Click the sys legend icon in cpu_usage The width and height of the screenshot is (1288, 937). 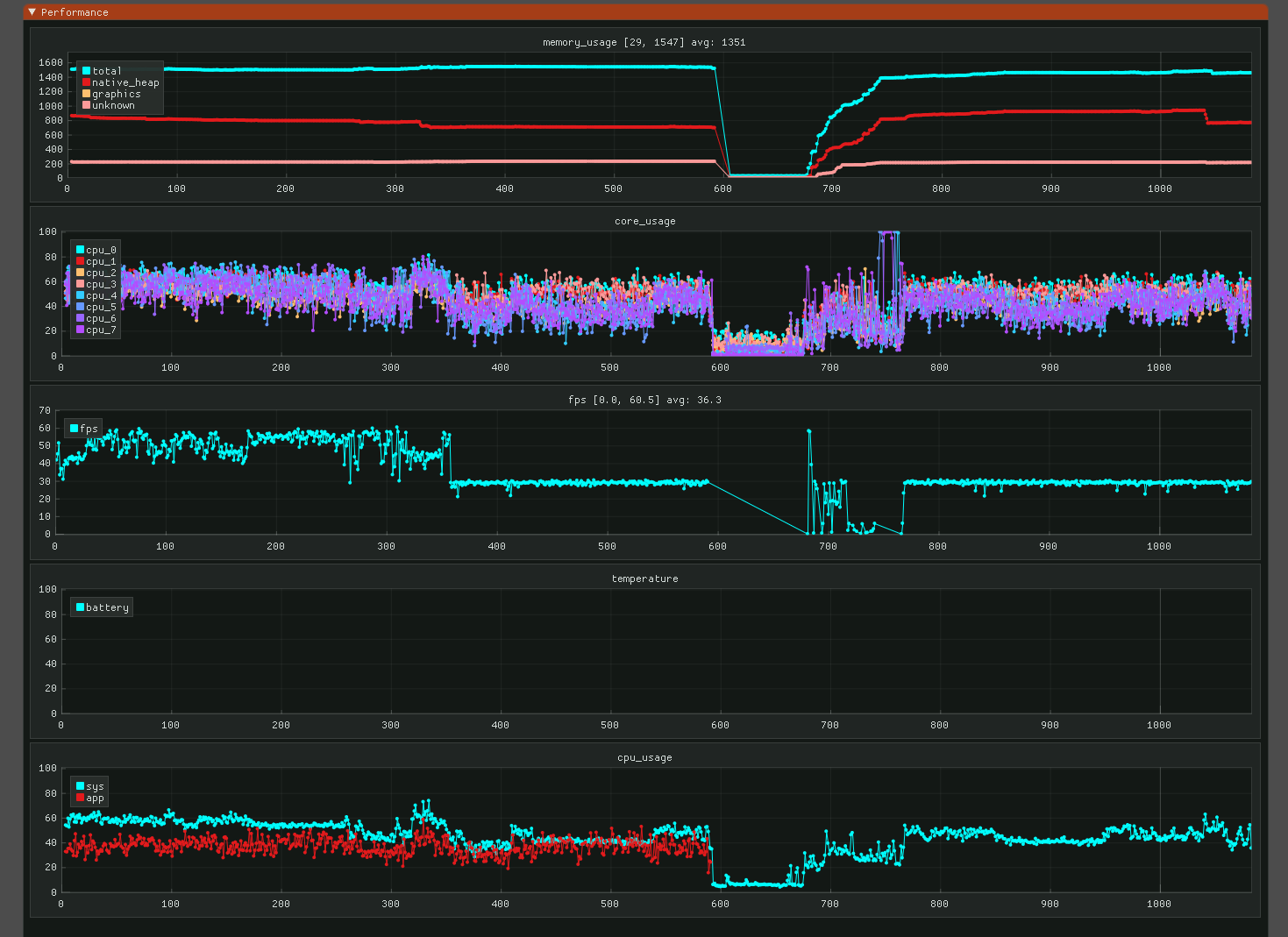pos(82,786)
